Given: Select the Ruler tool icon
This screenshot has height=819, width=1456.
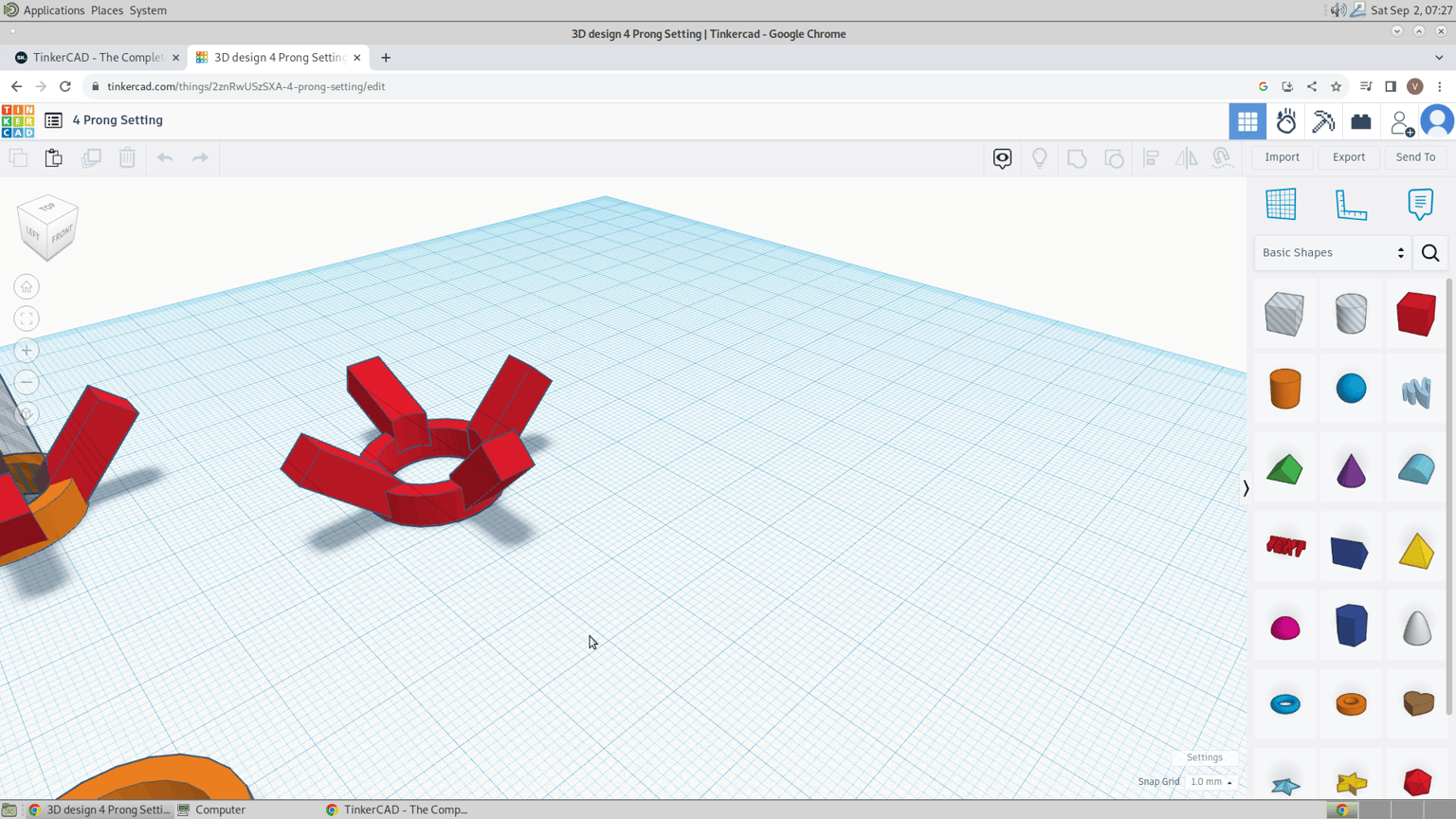Looking at the screenshot, I should click(1351, 204).
